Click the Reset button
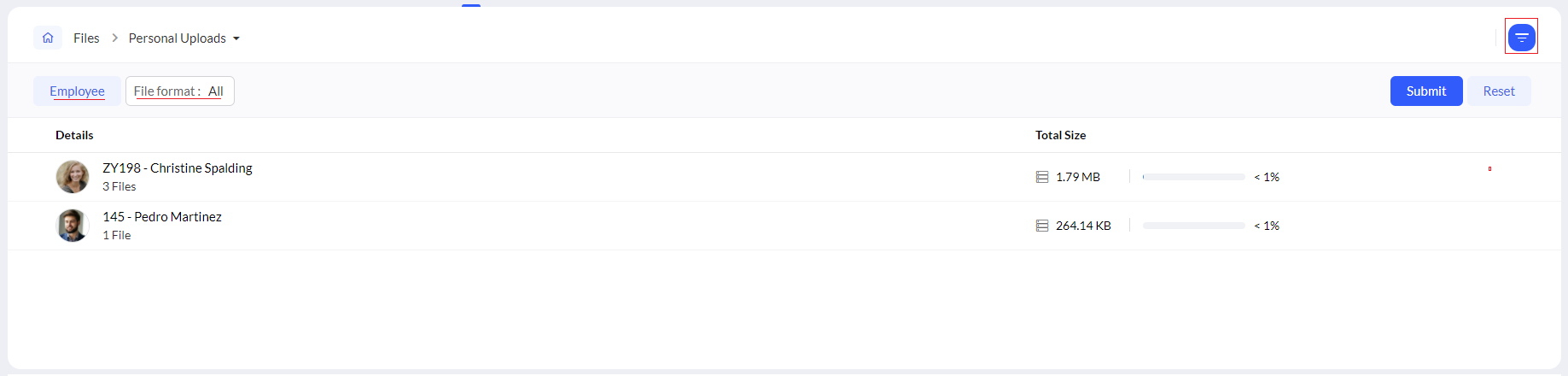Viewport: 1568px width, 376px height. pos(1499,91)
